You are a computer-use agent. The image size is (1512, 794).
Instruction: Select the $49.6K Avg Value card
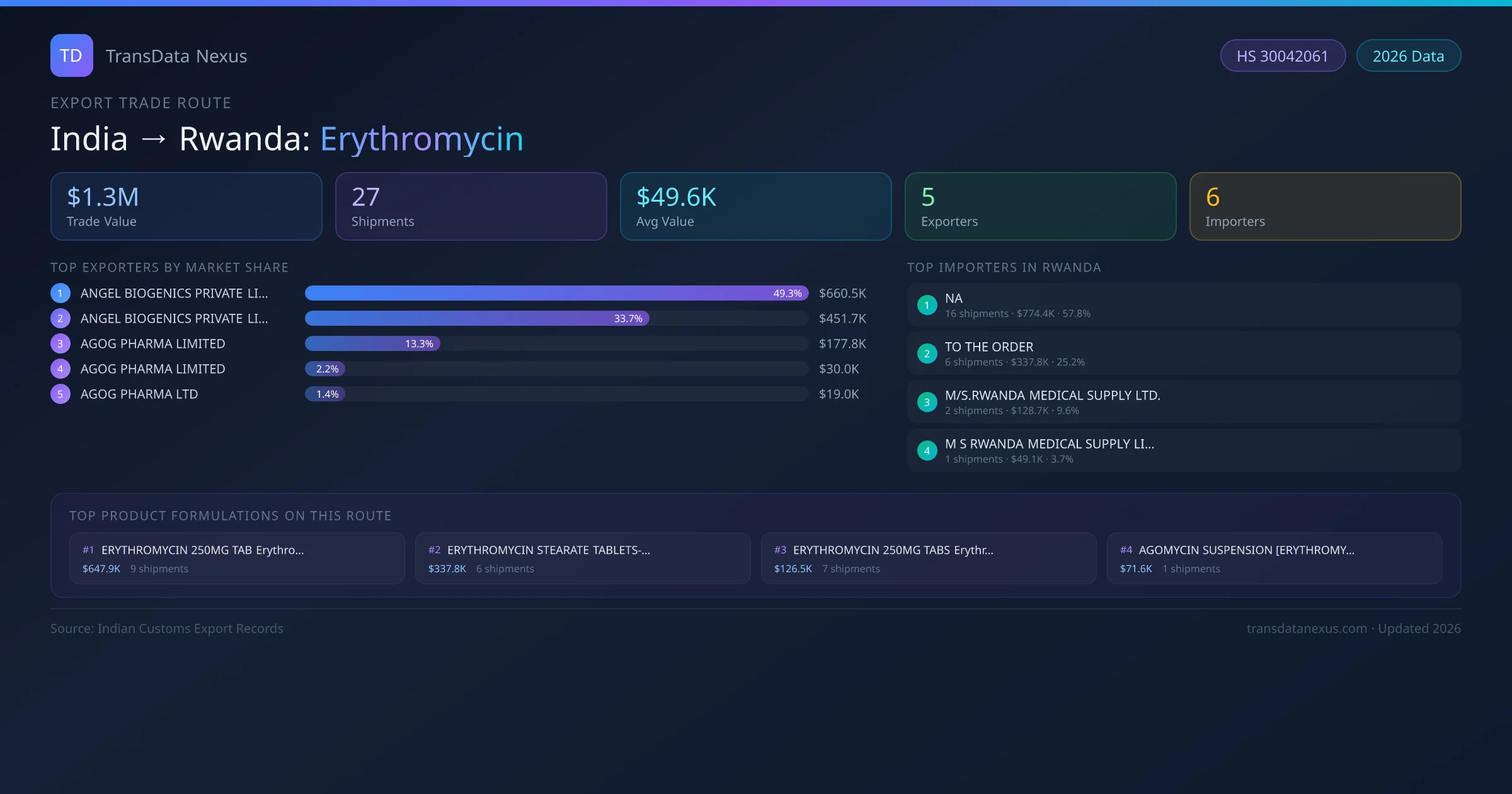pyautogui.click(x=755, y=206)
